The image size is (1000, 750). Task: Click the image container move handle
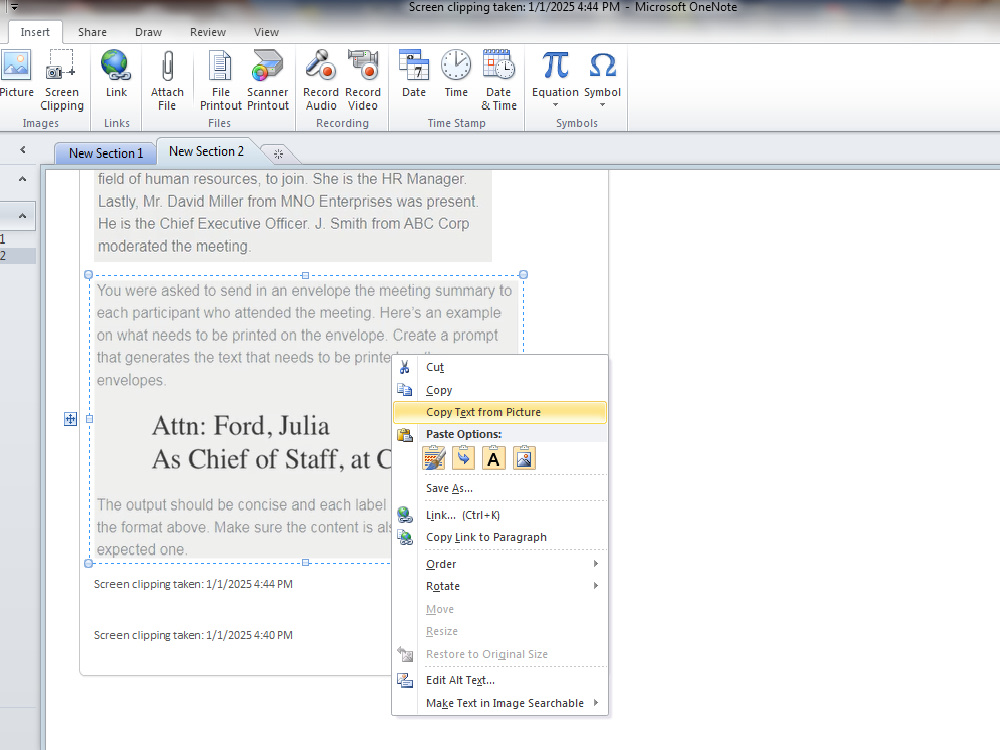(71, 419)
